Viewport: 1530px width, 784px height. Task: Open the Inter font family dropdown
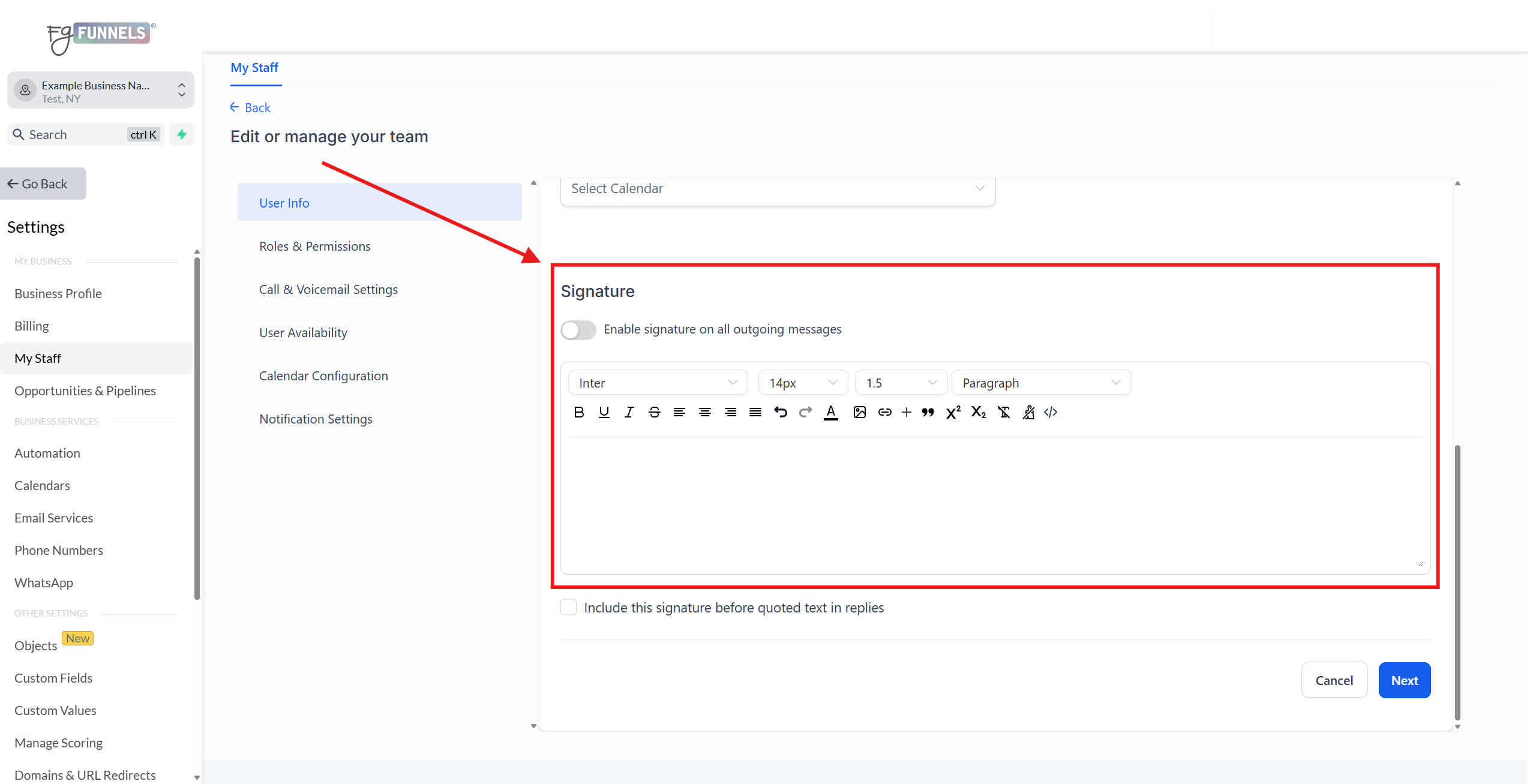pos(657,383)
